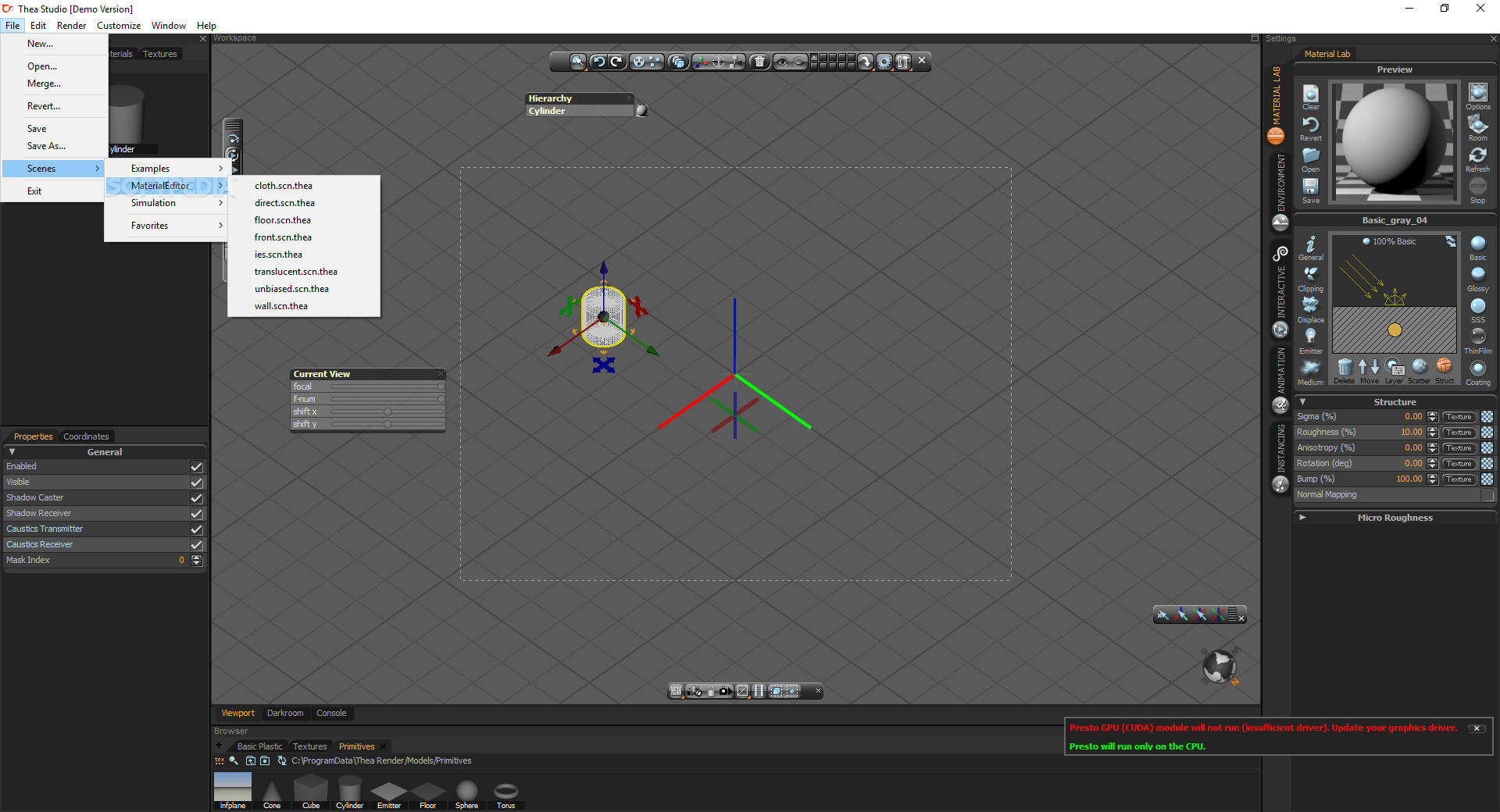Click the open eye show icon
This screenshot has width=1500, height=812.
tap(782, 62)
